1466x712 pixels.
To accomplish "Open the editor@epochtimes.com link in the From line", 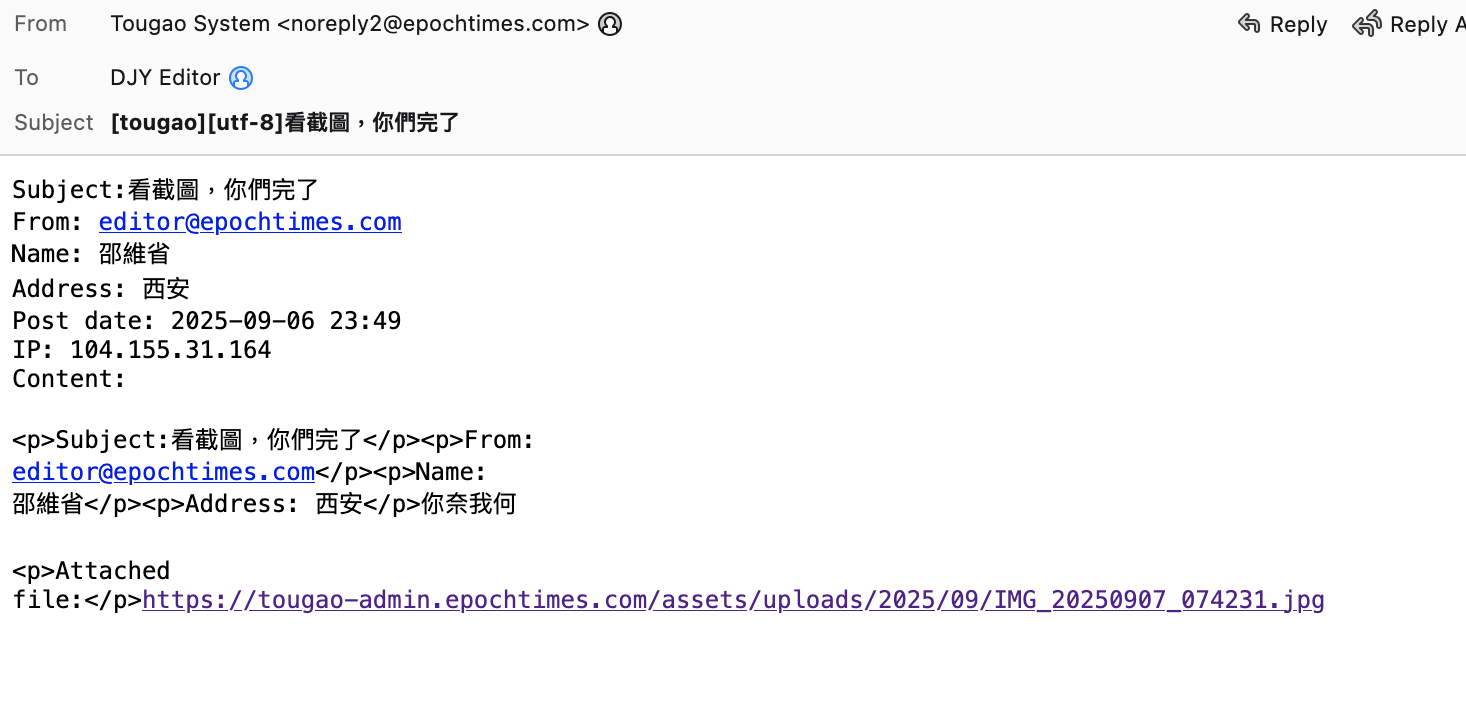I will [x=250, y=222].
